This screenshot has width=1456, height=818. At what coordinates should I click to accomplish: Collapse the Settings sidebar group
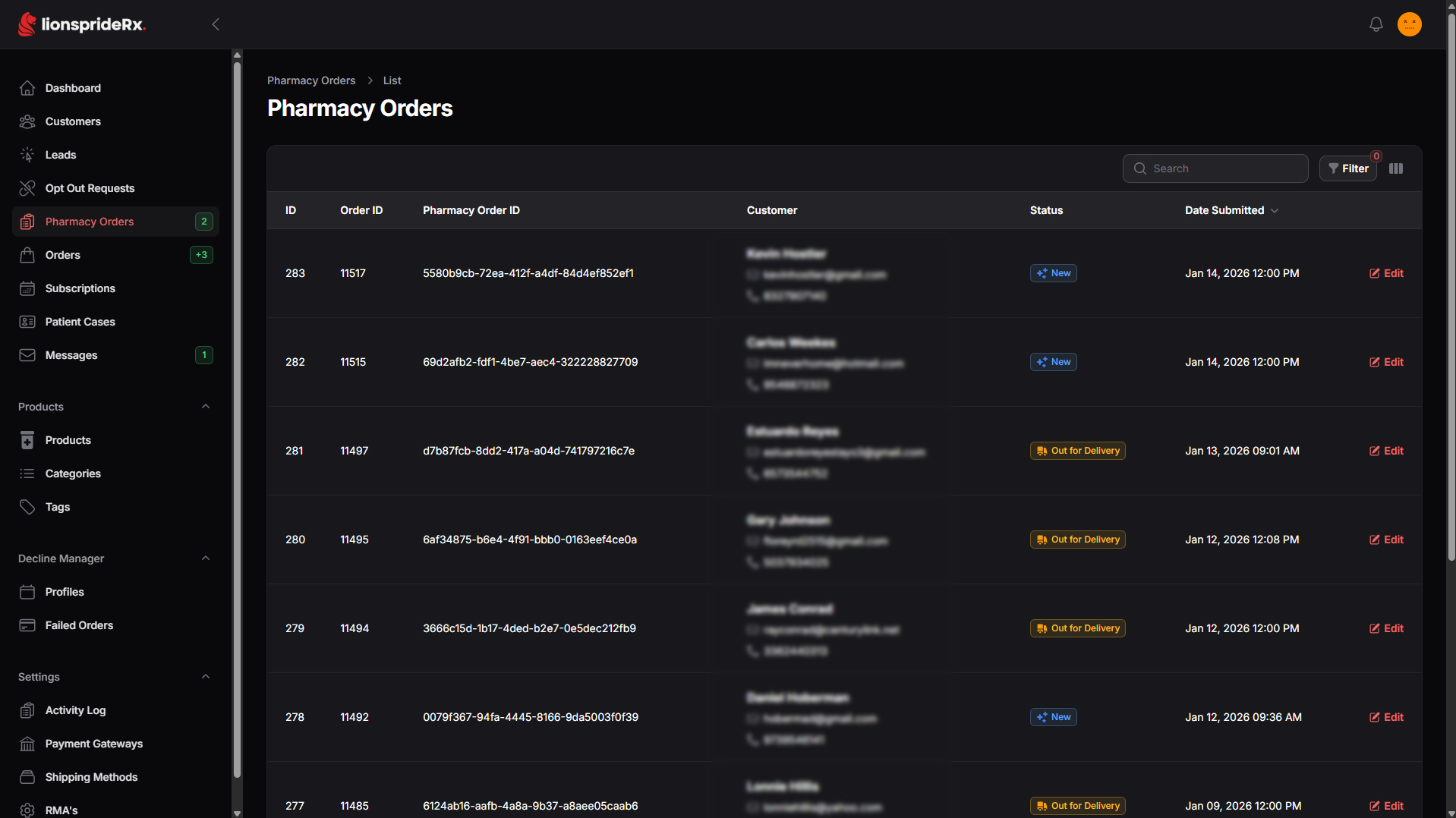tap(205, 677)
